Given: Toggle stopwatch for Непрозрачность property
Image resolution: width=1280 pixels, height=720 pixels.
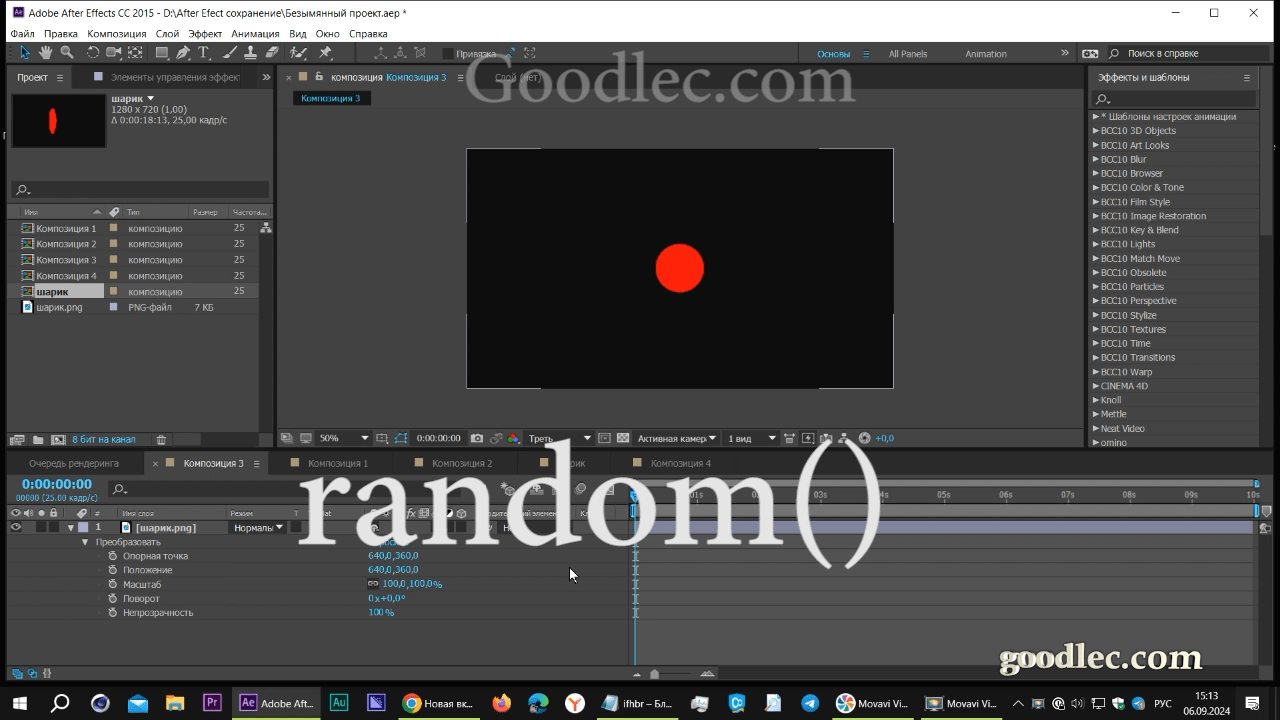Looking at the screenshot, I should coord(113,612).
